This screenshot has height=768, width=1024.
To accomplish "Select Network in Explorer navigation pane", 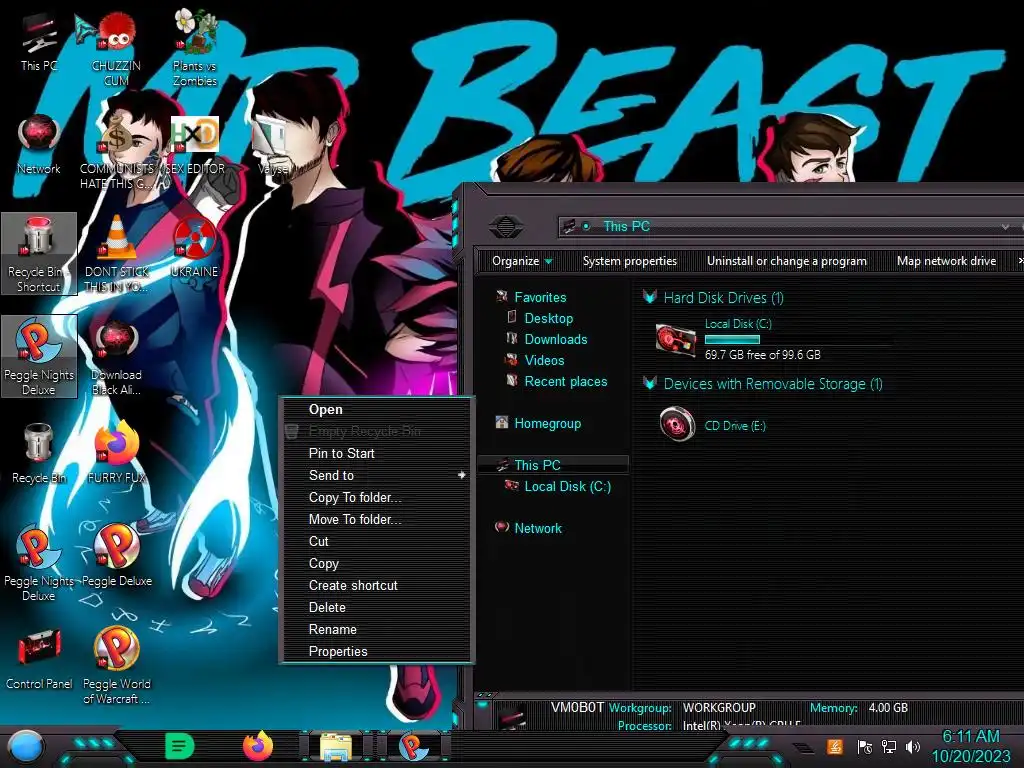I will pos(537,528).
